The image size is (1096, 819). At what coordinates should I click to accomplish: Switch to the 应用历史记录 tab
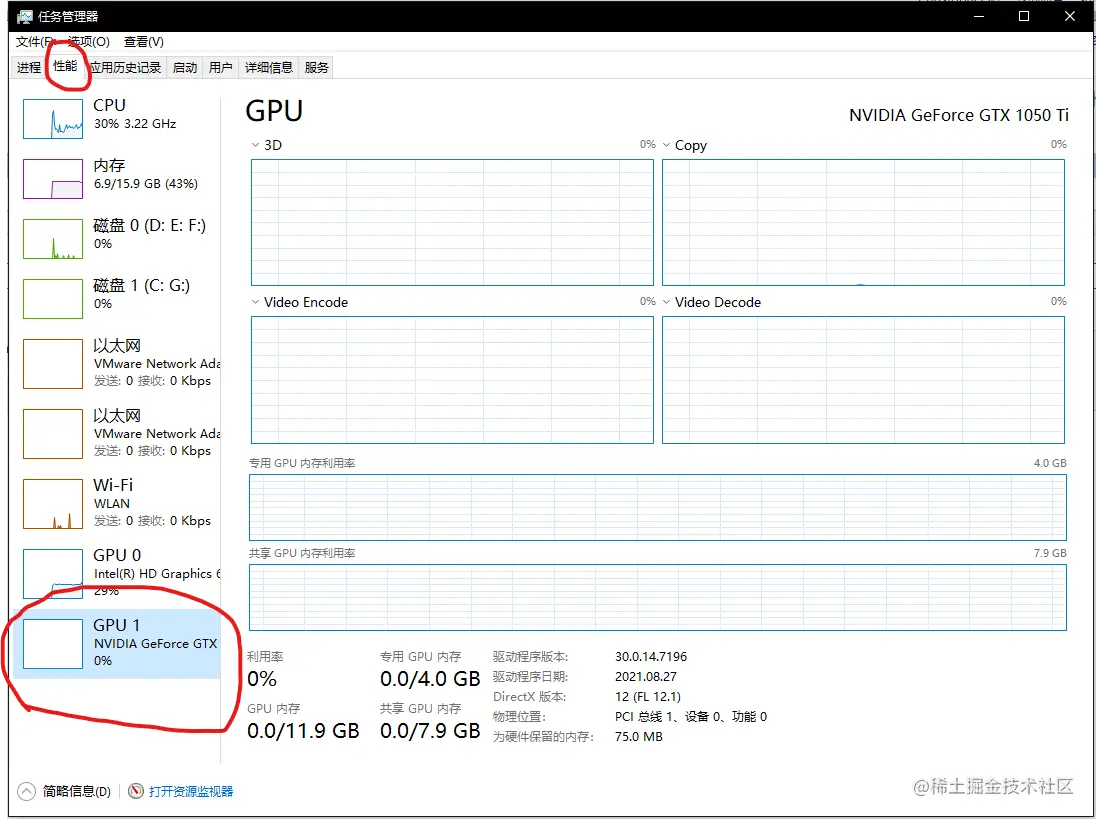(126, 67)
